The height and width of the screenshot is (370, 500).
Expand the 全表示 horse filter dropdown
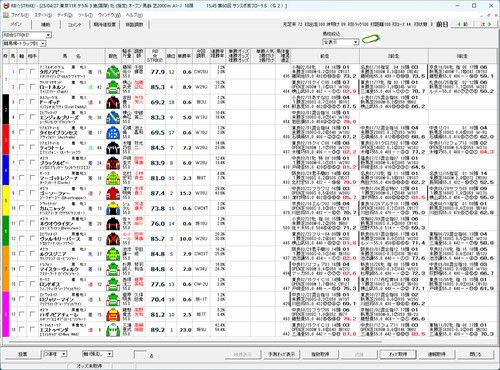coord(340,42)
